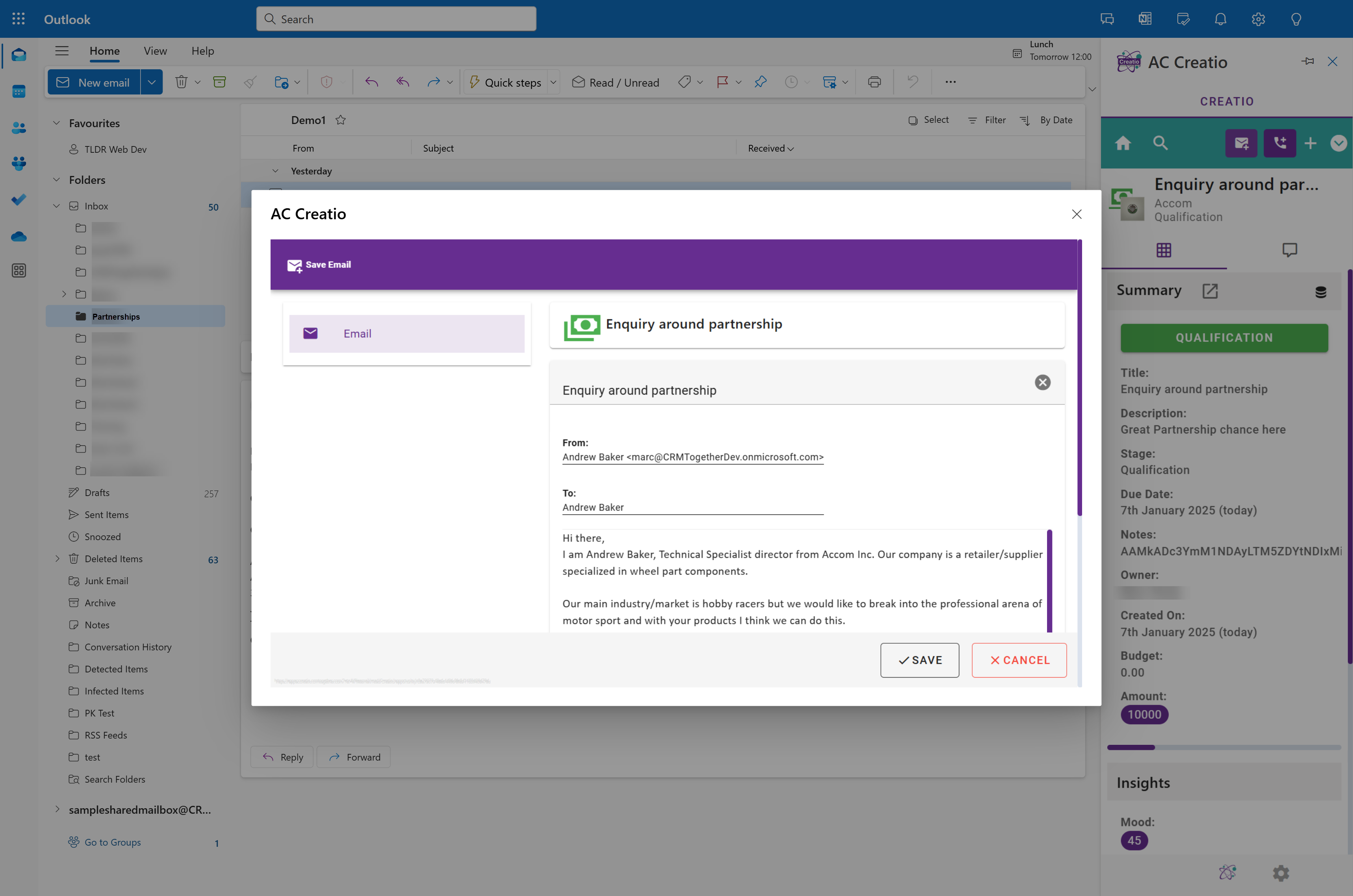
Task: Switch to the grid details tab in Creatio pane
Action: (1163, 250)
